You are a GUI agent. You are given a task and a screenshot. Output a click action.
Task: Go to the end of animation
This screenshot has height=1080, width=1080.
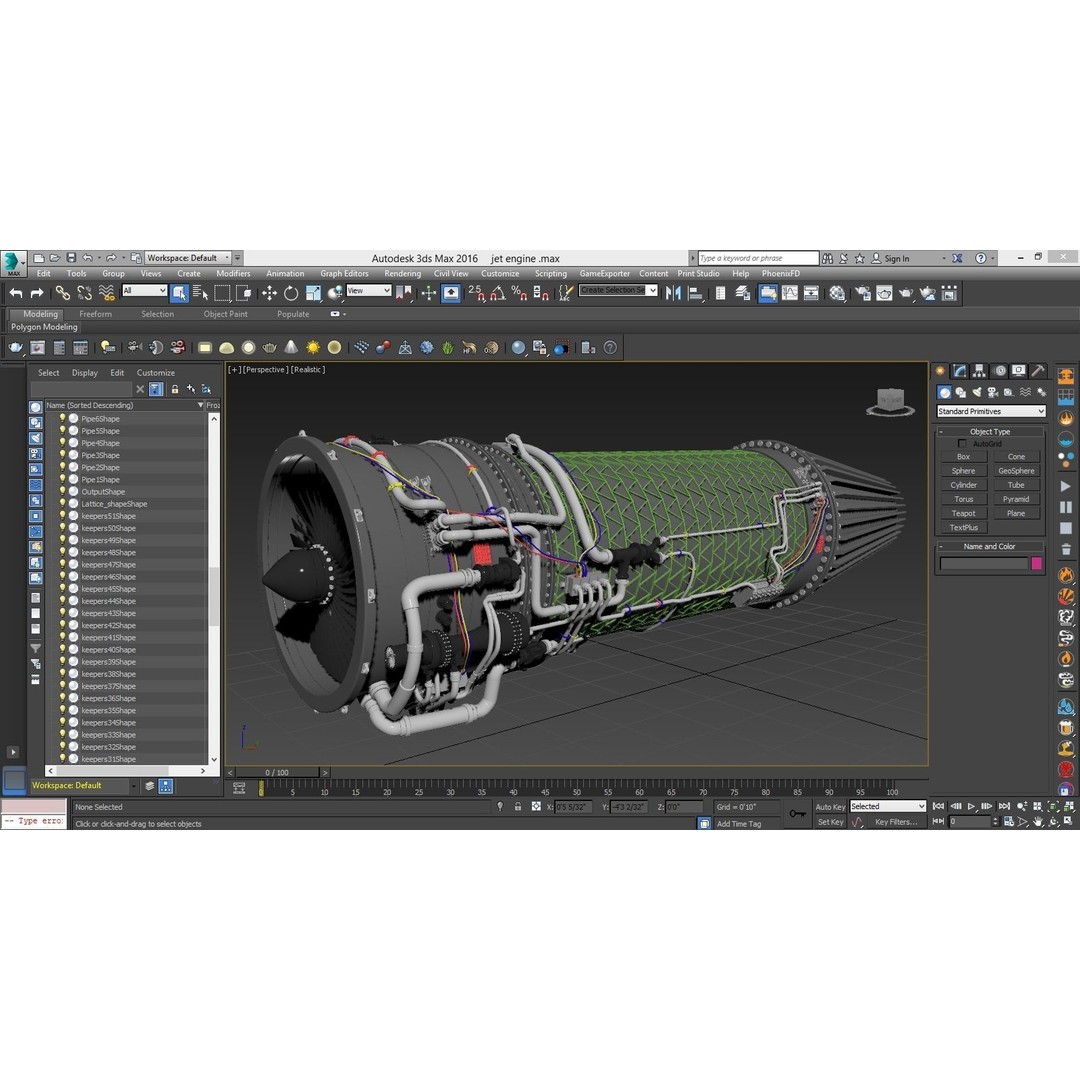coord(1004,806)
